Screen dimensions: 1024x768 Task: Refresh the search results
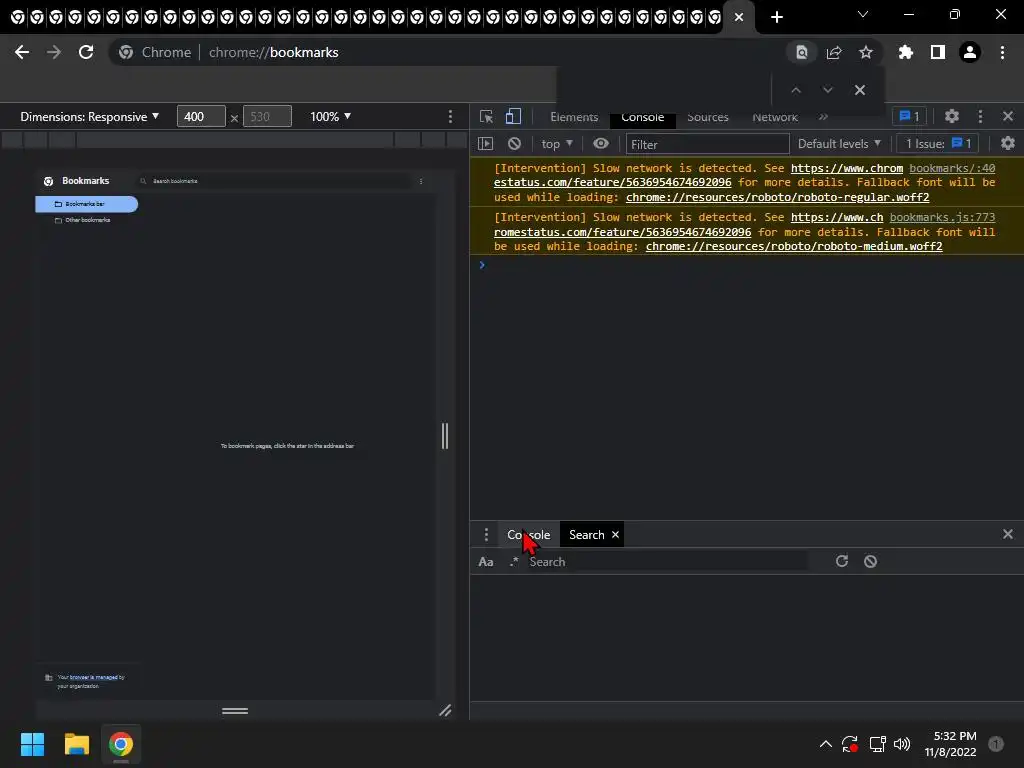pos(842,561)
